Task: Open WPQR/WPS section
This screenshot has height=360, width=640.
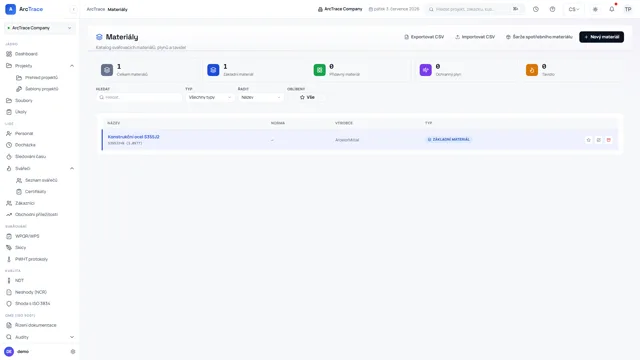Action: (27, 236)
